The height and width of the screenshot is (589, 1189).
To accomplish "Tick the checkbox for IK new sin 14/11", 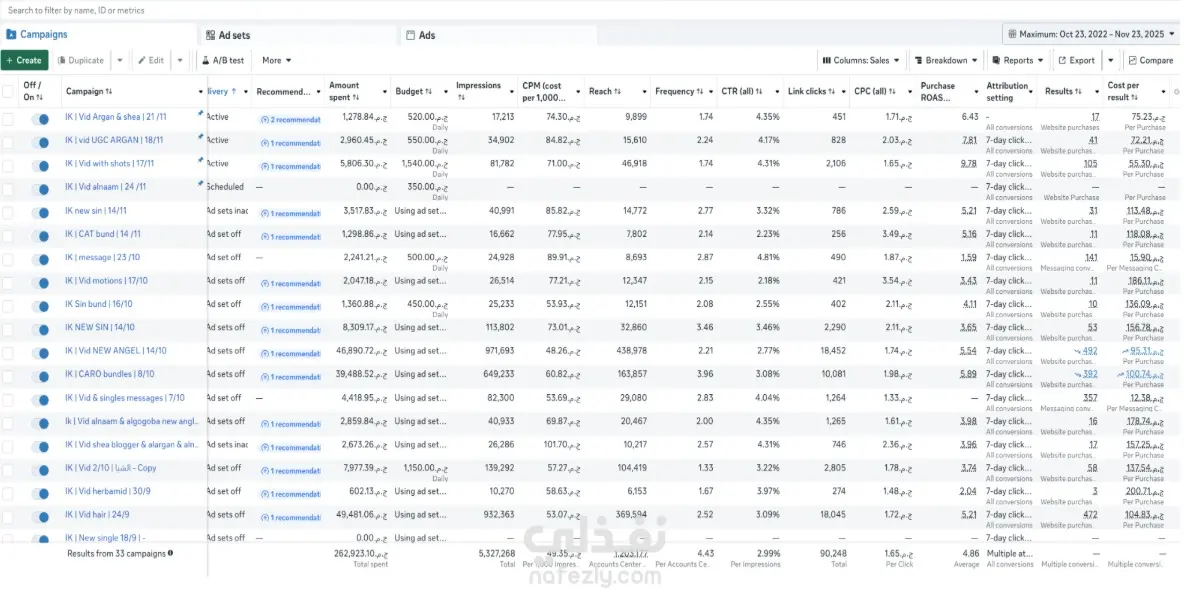I will 8,213.
